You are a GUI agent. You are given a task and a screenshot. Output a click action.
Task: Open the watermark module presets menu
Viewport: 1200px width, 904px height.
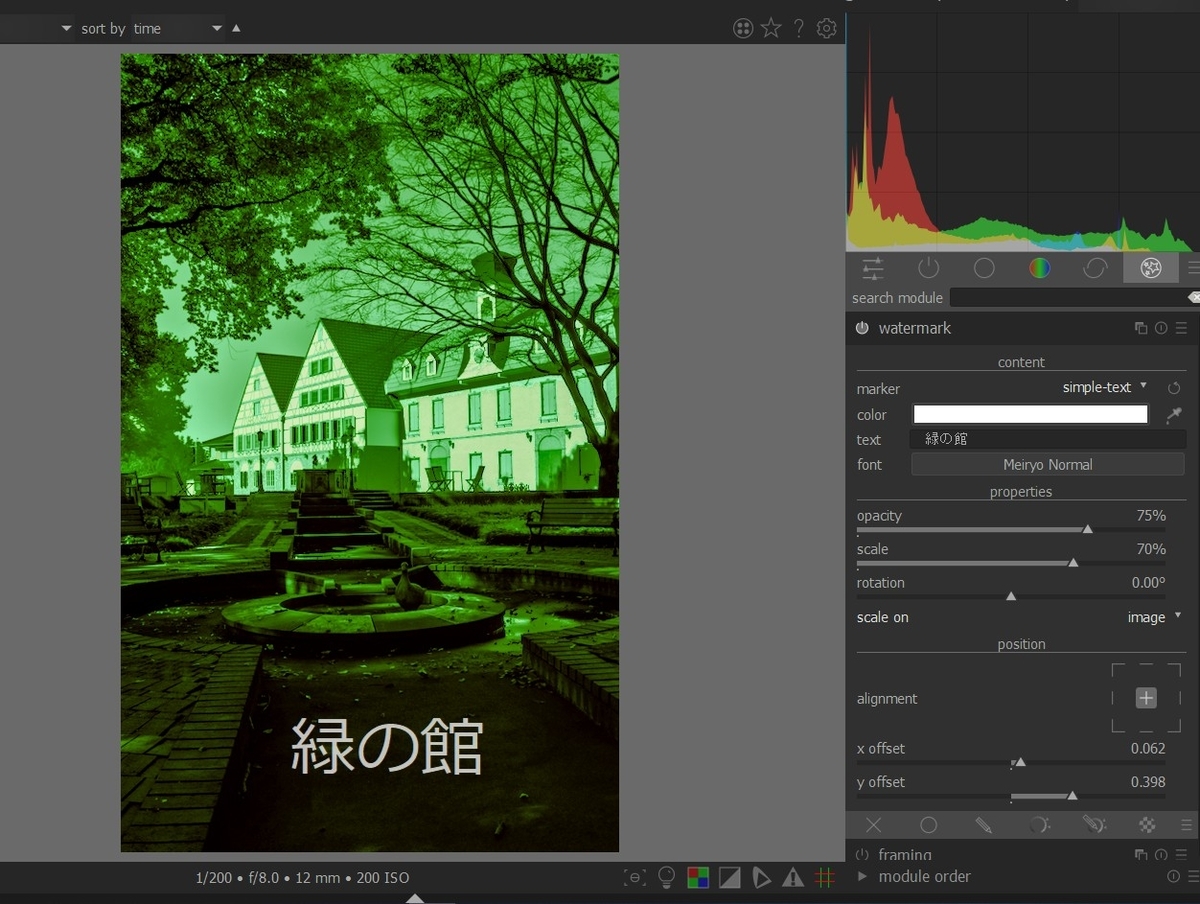(x=1181, y=328)
